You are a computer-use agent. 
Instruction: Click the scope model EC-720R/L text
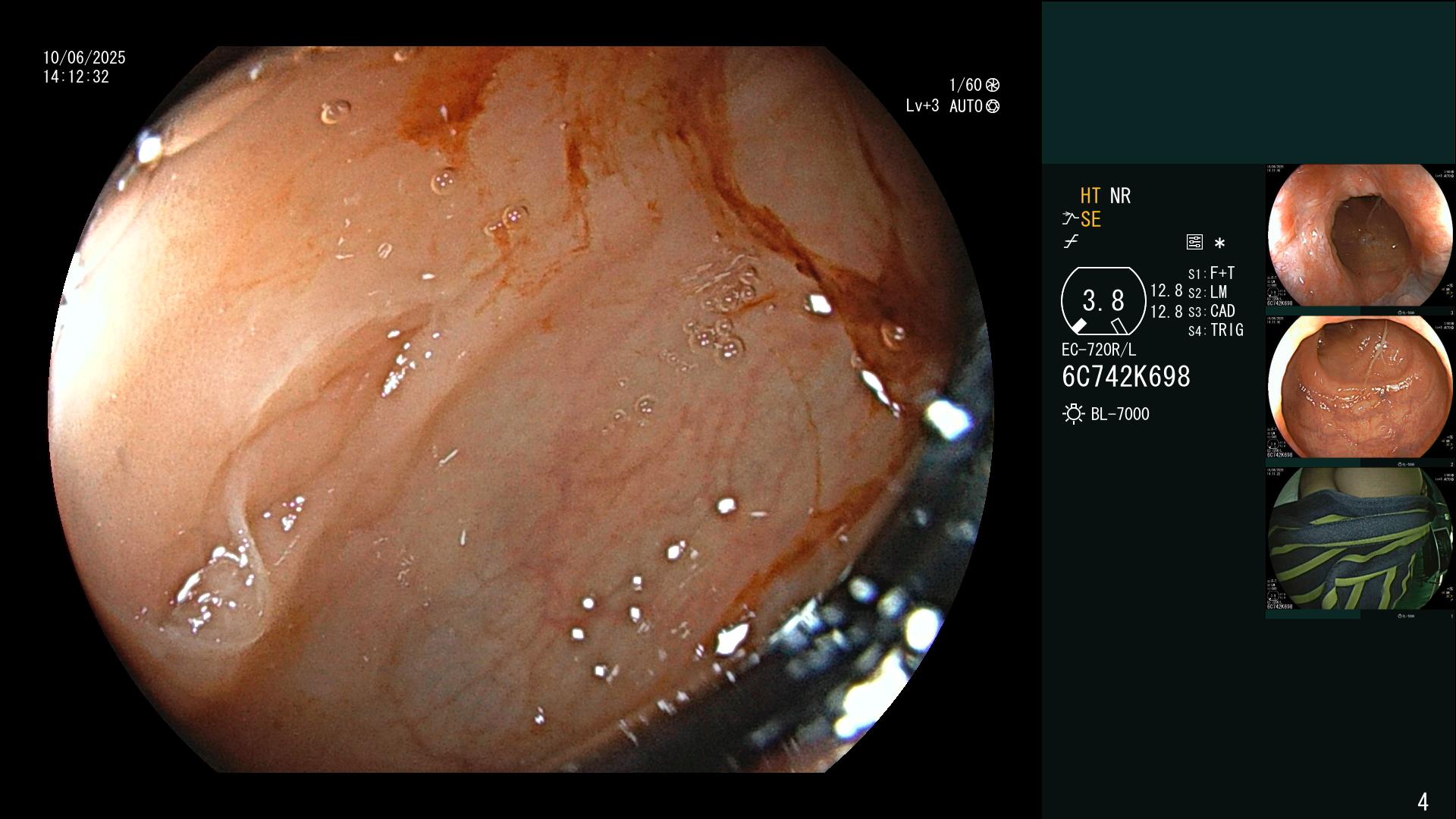click(1099, 350)
